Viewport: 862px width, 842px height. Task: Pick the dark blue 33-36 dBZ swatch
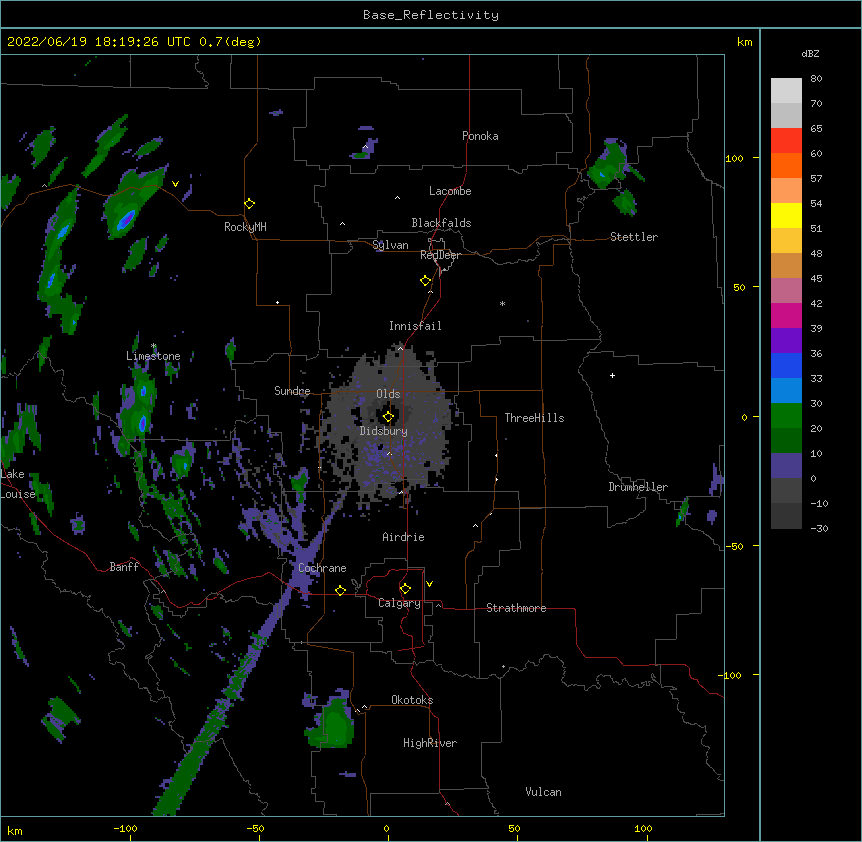(x=786, y=366)
